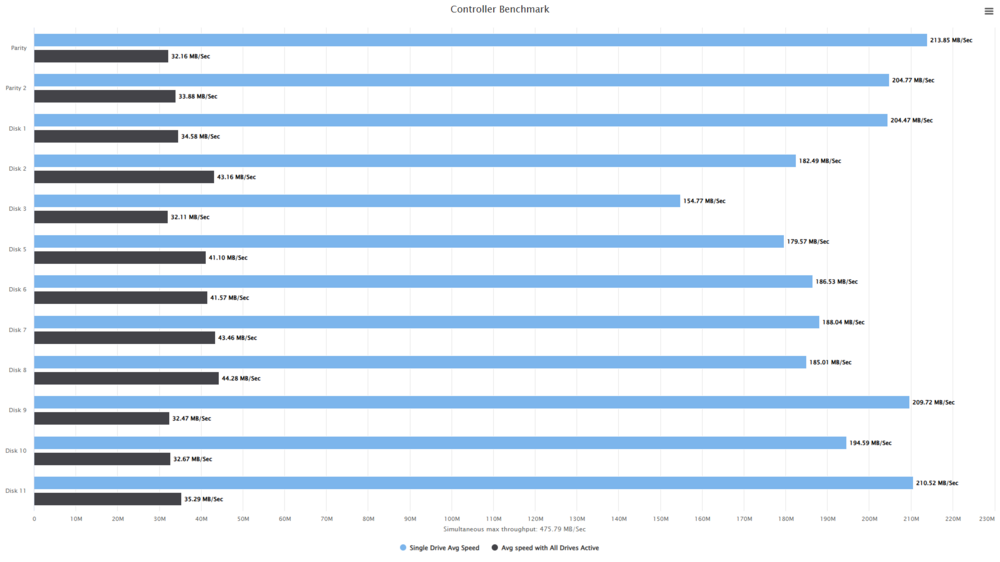Image resolution: width=1000 pixels, height=562 pixels.
Task: Select Disk 6 186.53 MB/Sec blue bar
Action: [423, 282]
